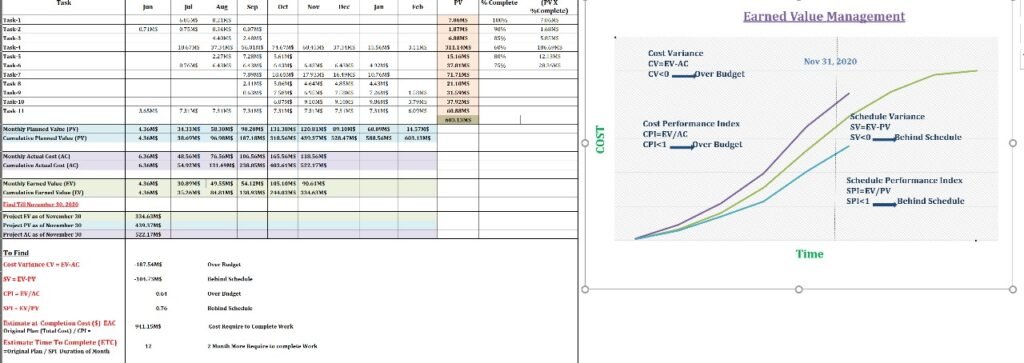This screenshot has width=1024, height=363.
Task: Click the chart's bottom-center selection handle
Action: click(x=798, y=289)
